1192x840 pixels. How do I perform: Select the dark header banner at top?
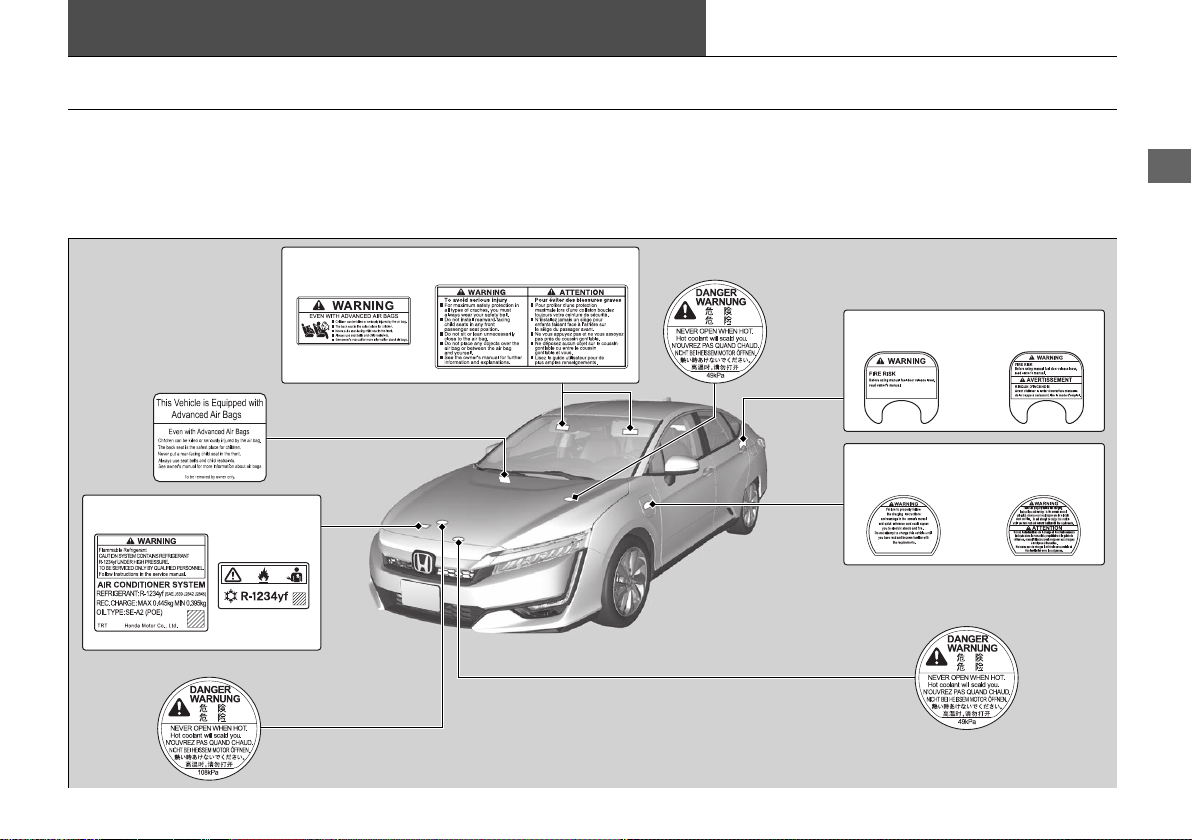[x=387, y=28]
